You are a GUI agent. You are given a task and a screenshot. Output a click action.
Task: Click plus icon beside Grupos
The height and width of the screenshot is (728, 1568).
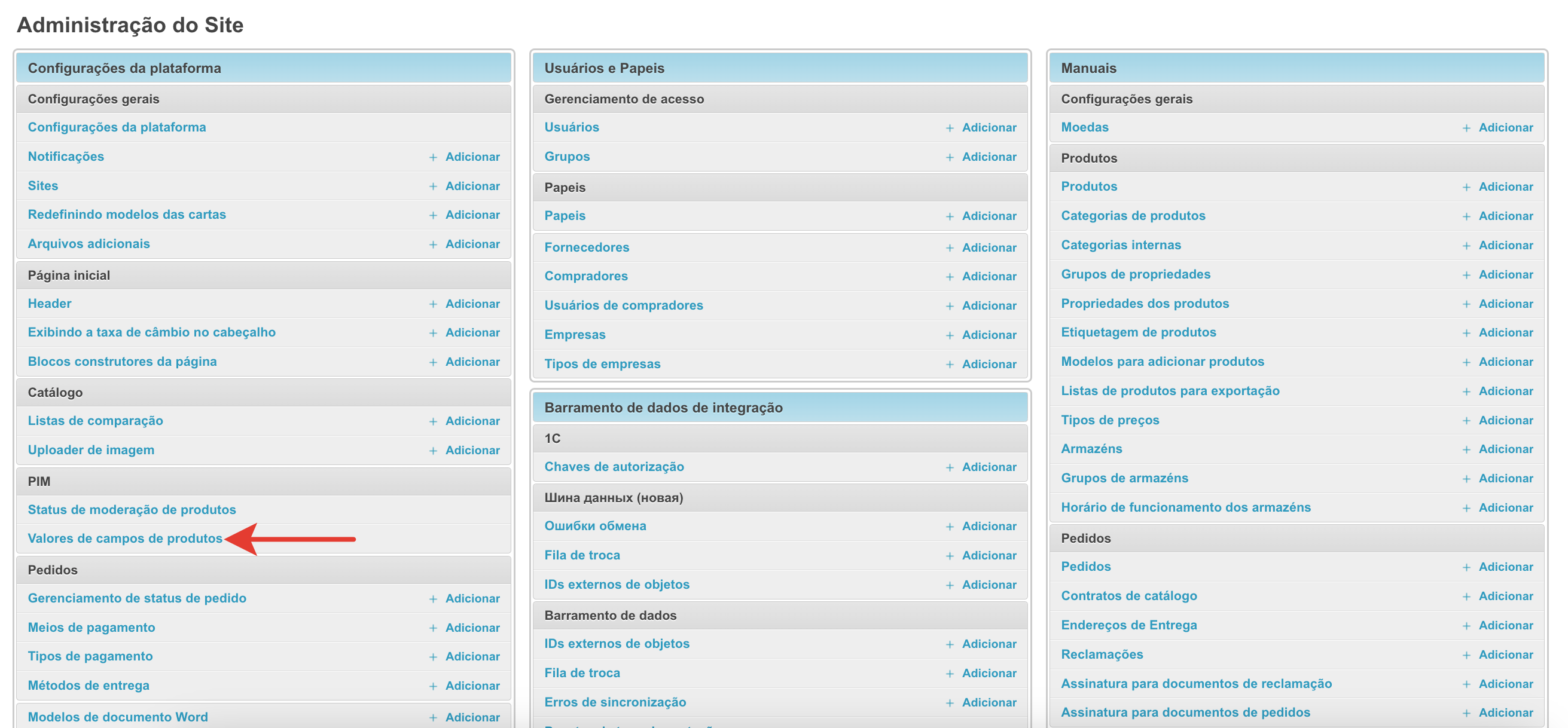click(950, 158)
